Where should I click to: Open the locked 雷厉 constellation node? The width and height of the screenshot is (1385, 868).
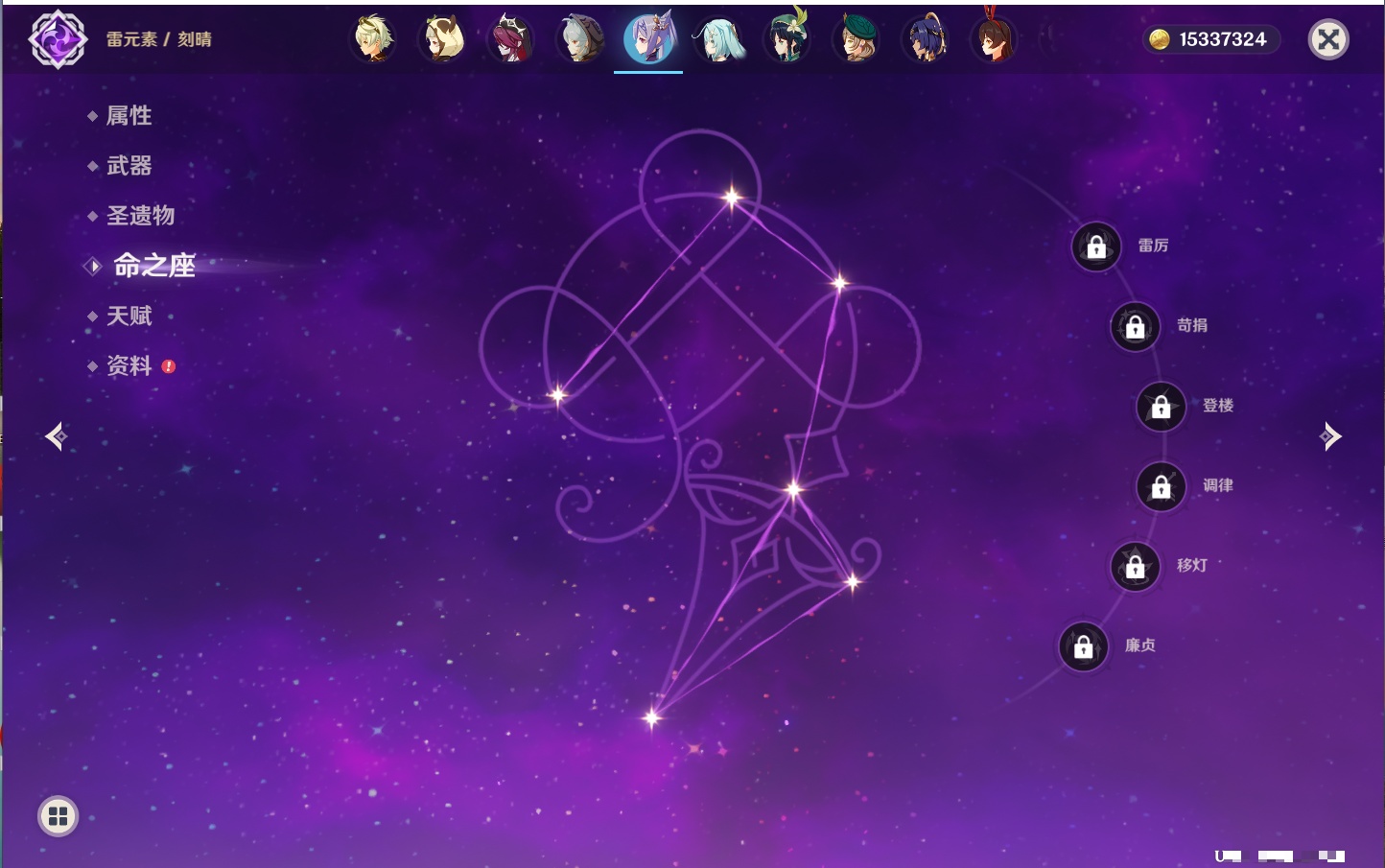pyautogui.click(x=1096, y=247)
